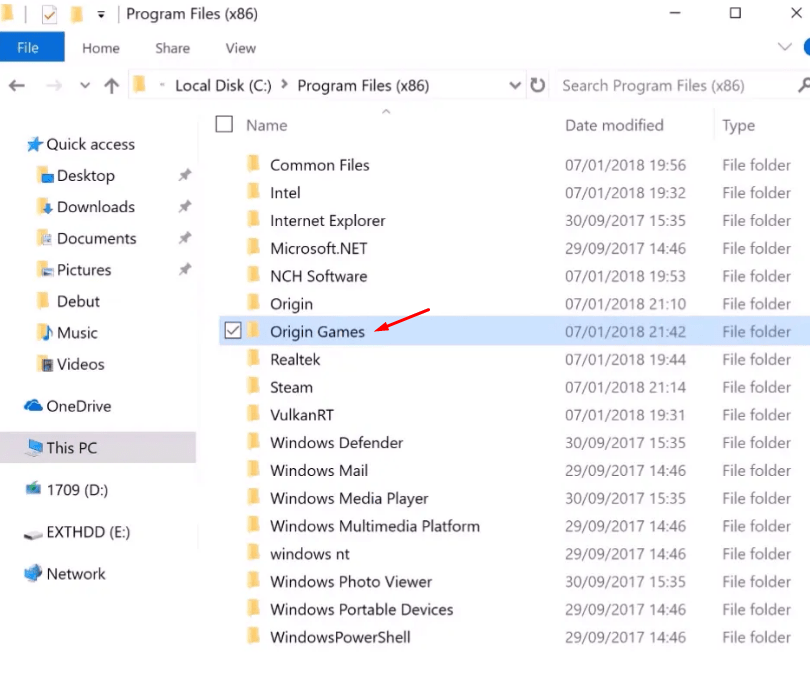Expand the address bar history dropdown
This screenshot has height=700, width=810.
coord(515,86)
